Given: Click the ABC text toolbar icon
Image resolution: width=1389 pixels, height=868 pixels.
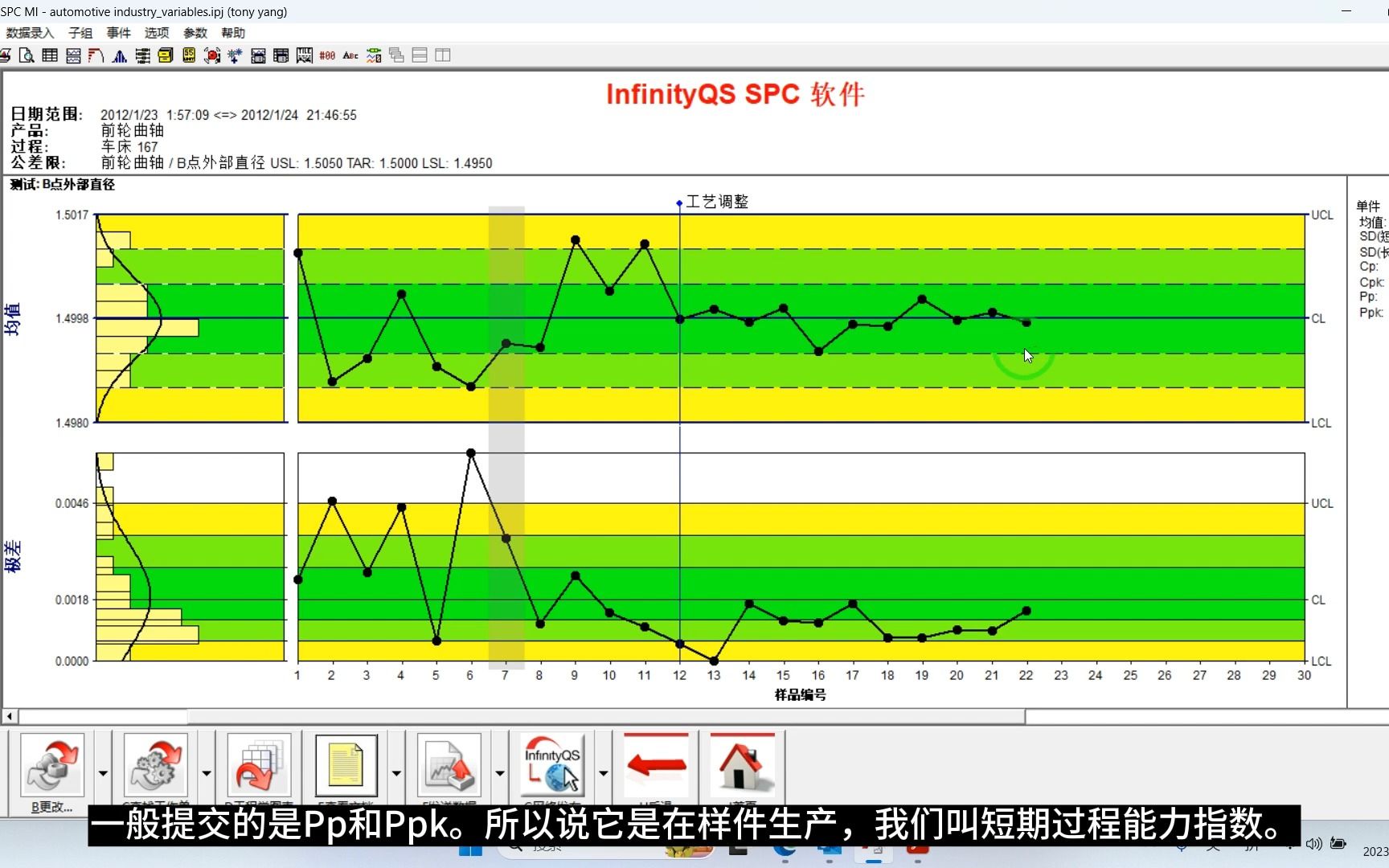Looking at the screenshot, I should pos(350,55).
